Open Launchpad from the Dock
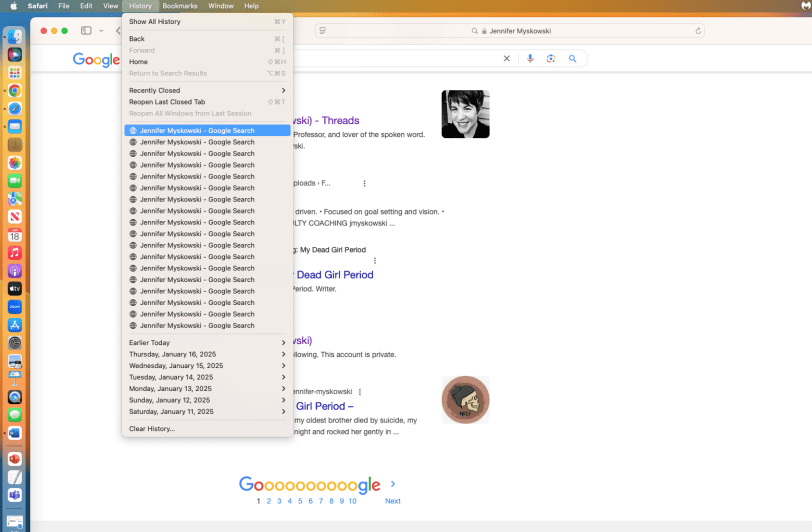Screen dimensions: 812x532 14,73
